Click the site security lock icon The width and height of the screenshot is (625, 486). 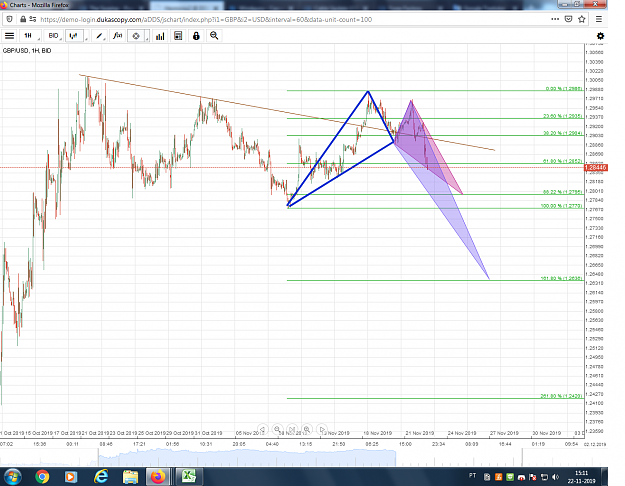[x=23, y=19]
